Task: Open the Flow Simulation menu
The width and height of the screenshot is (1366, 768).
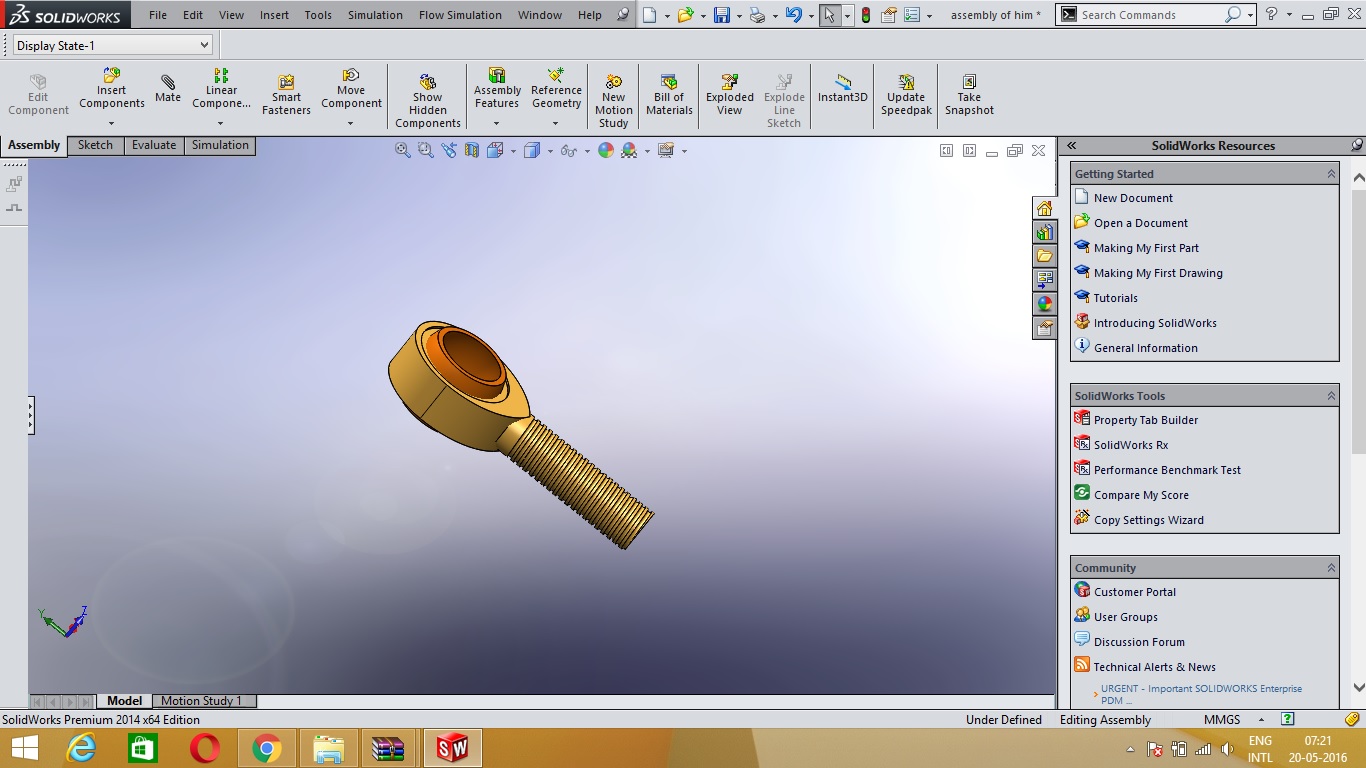Action: point(460,15)
